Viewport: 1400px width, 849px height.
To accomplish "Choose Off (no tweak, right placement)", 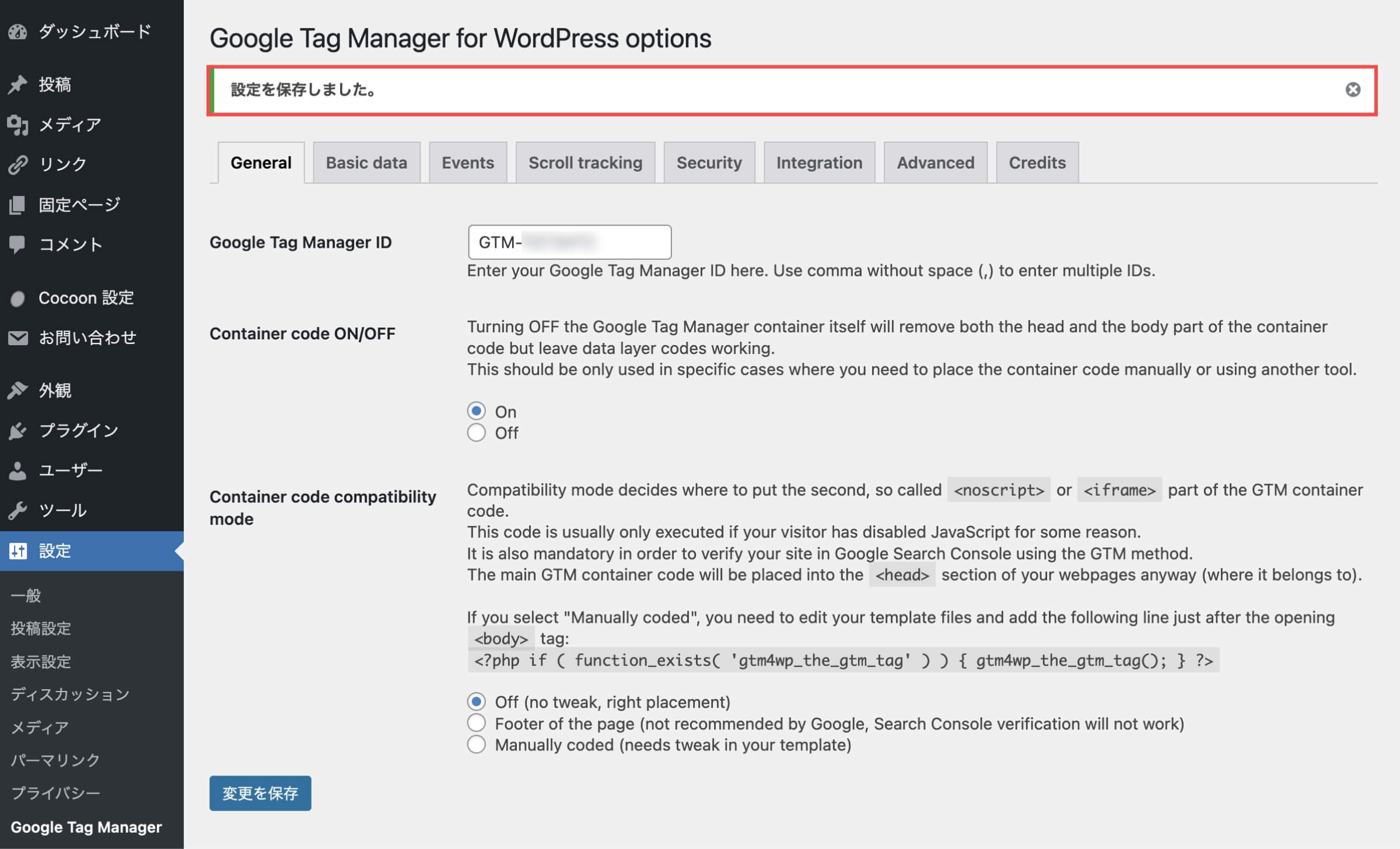I will [477, 701].
